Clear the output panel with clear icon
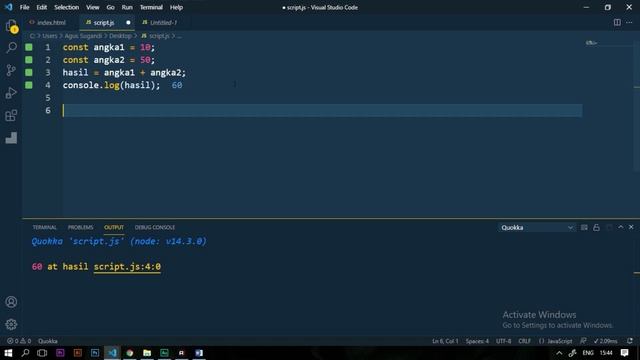The width and height of the screenshot is (640, 360). 584,227
